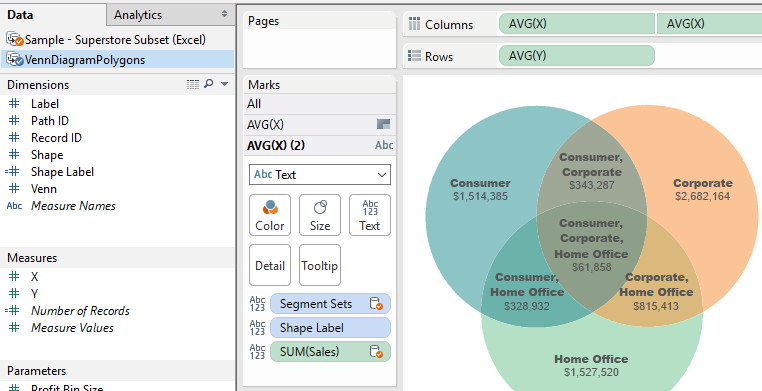Select the Number of Records measure
This screenshot has width=762, height=391.
click(80, 311)
